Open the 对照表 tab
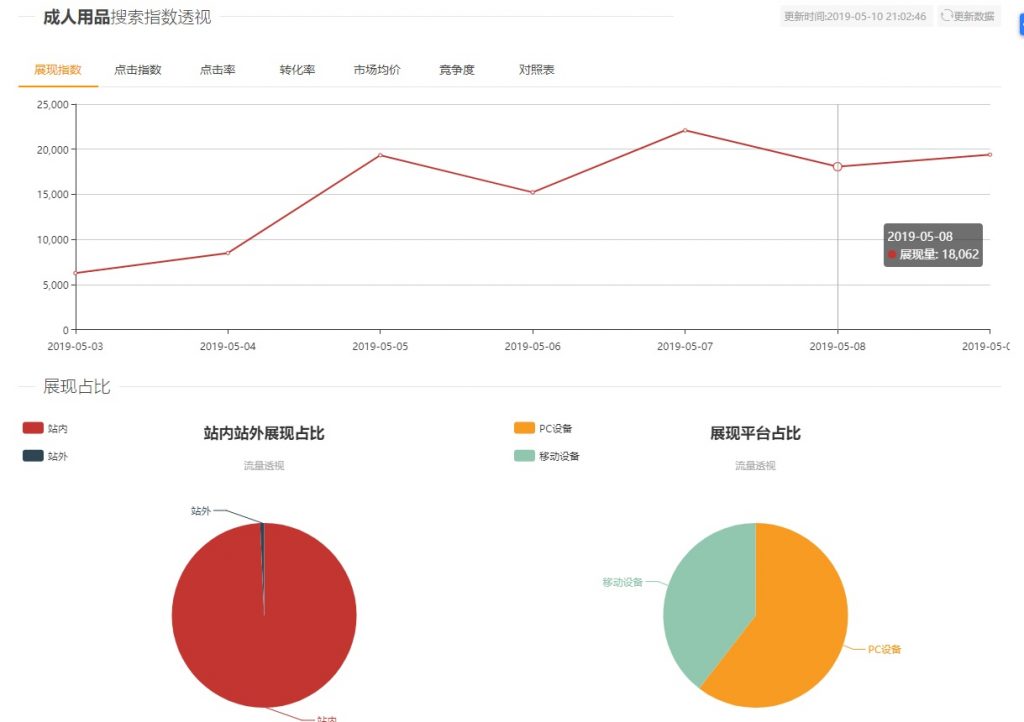This screenshot has width=1024, height=722. [536, 70]
